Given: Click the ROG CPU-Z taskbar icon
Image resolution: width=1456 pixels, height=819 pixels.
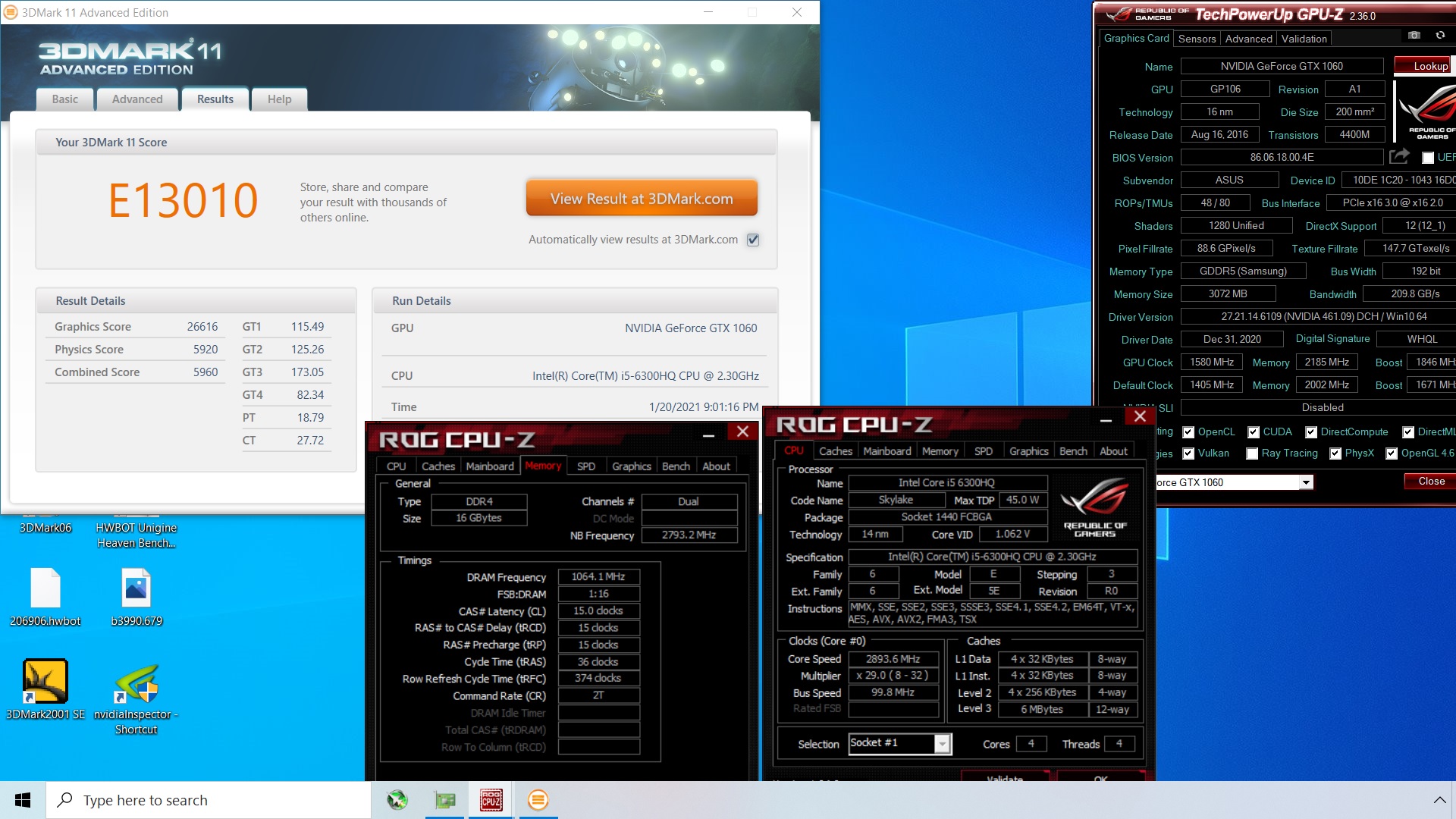Looking at the screenshot, I should 491,800.
